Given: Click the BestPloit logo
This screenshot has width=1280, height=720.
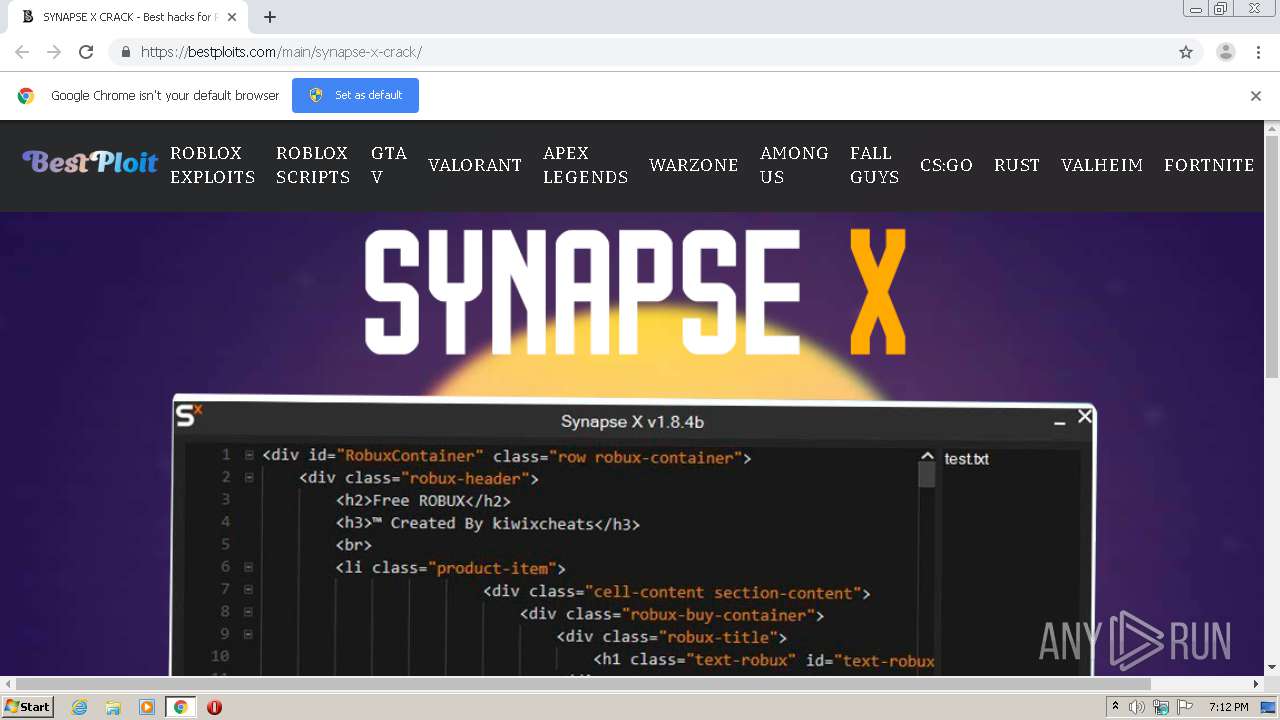Looking at the screenshot, I should coord(90,162).
